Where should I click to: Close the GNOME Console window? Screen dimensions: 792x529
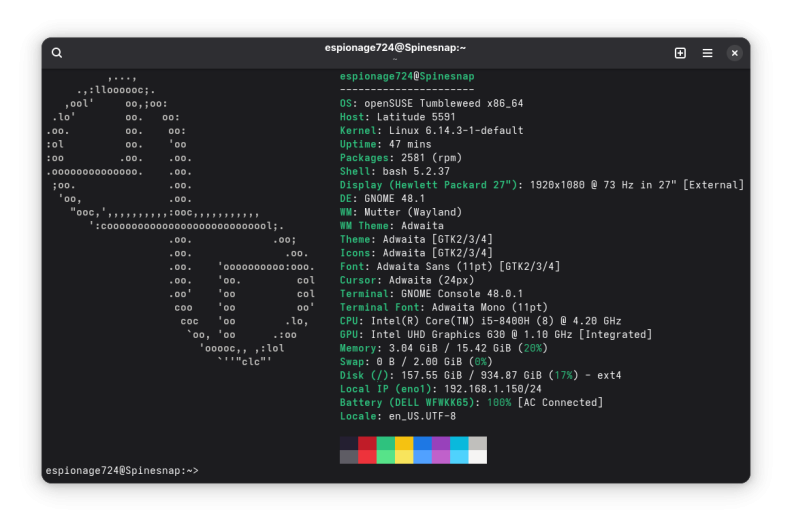click(x=734, y=53)
